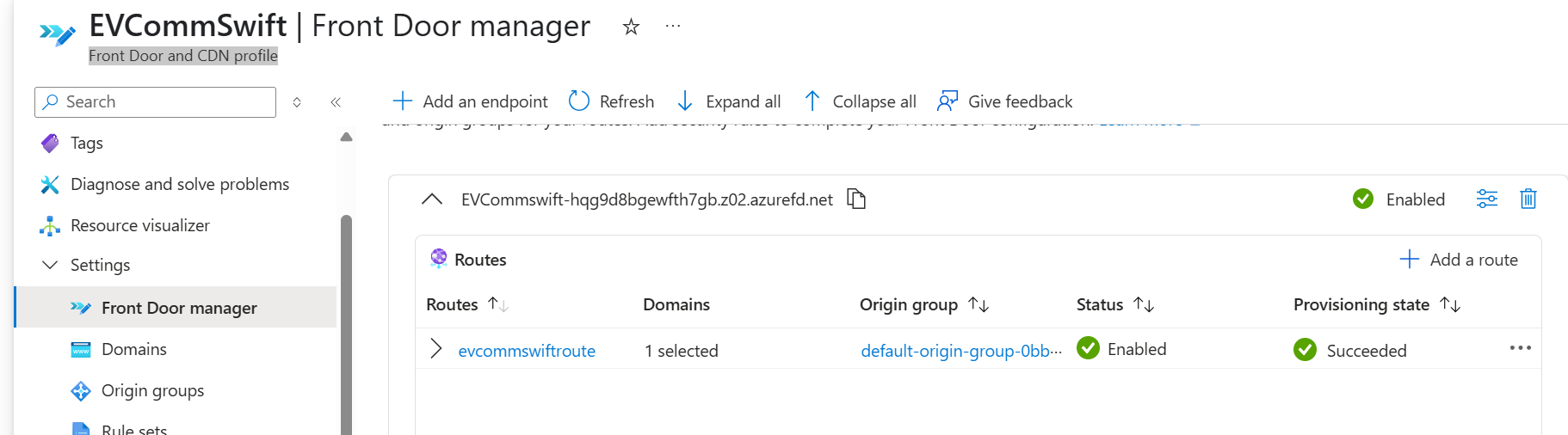Click Collapse all
This screenshot has width=1568, height=435.
860,101
